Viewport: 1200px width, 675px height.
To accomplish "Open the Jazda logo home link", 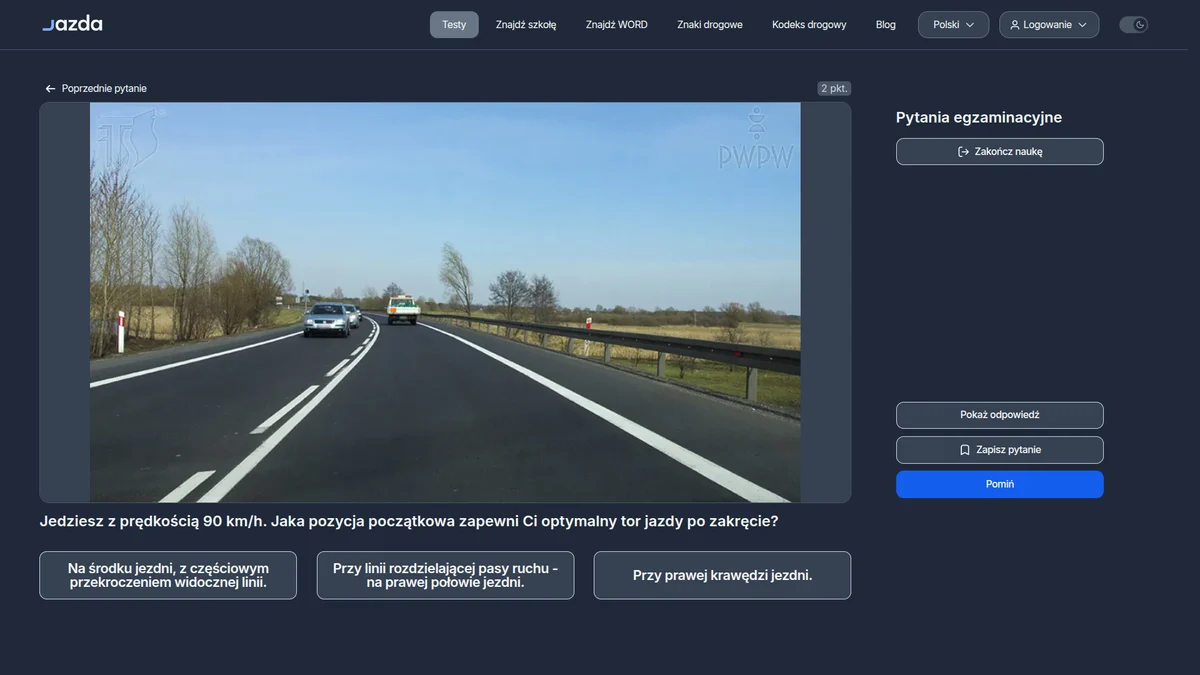I will (72, 24).
